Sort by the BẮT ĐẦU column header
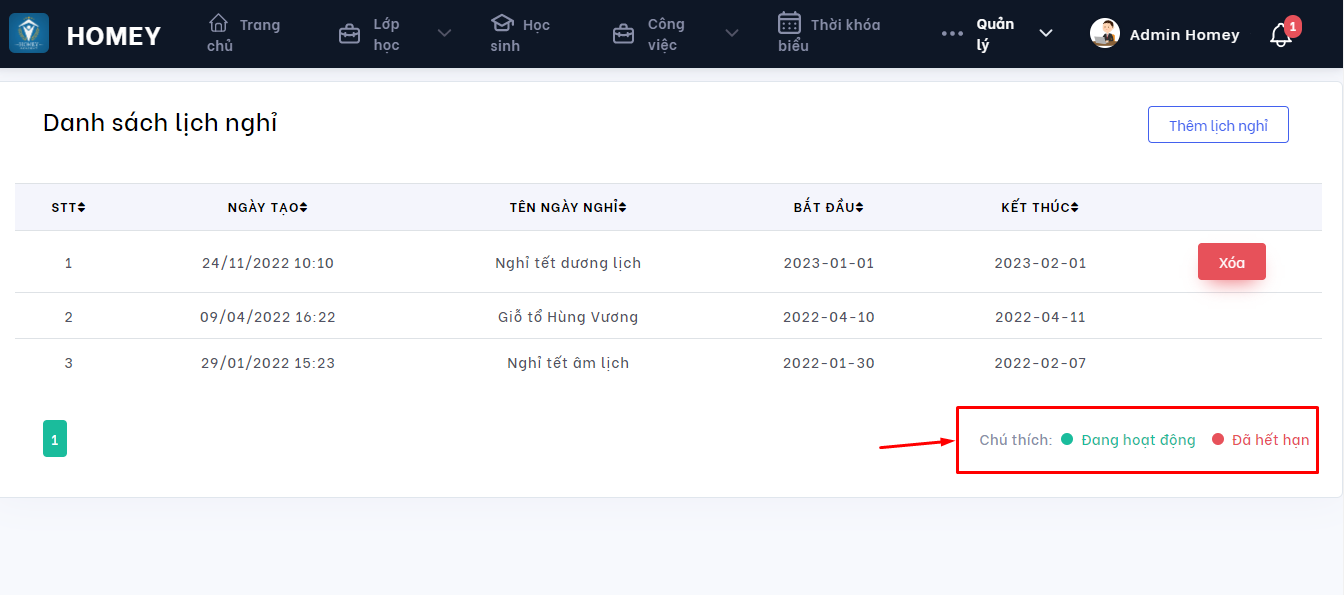This screenshot has height=595, width=1344. [828, 207]
